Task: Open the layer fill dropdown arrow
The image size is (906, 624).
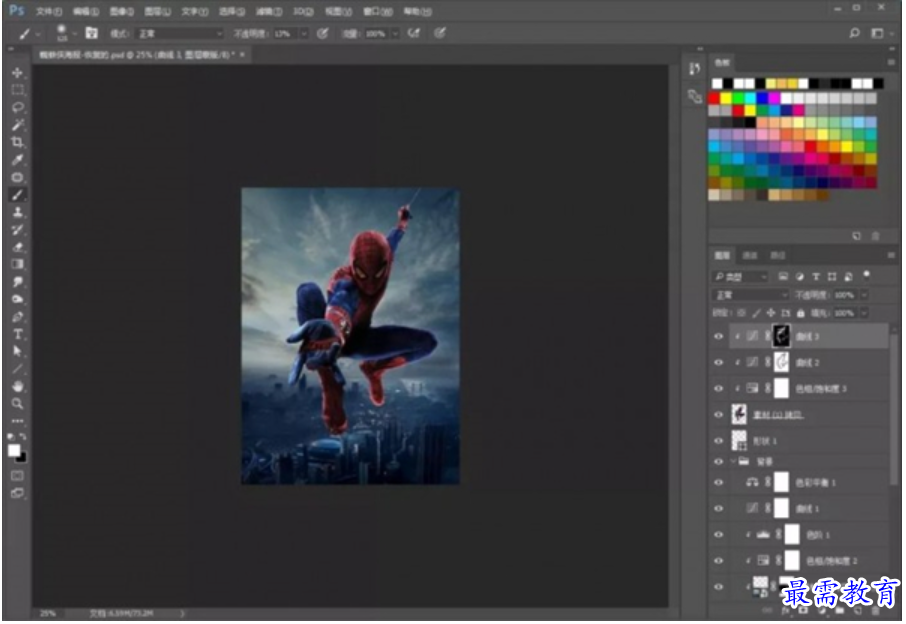Action: 864,313
